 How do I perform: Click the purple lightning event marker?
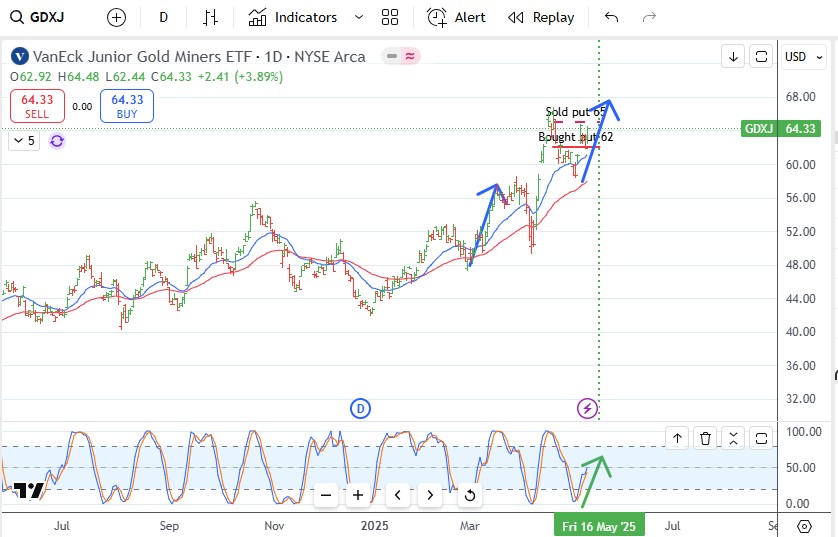coord(587,409)
